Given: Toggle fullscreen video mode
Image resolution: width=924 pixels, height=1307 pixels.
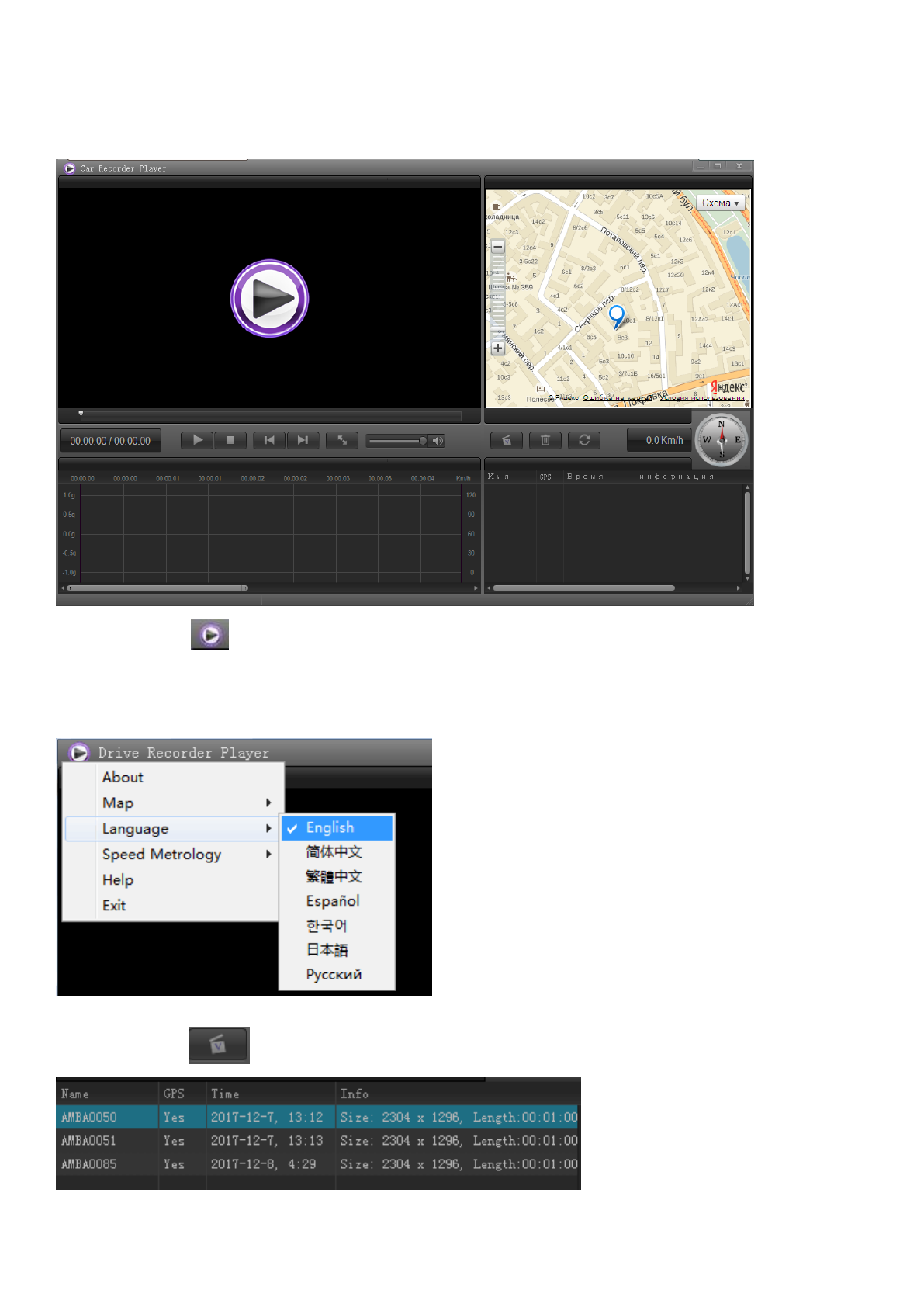Looking at the screenshot, I should [x=341, y=440].
